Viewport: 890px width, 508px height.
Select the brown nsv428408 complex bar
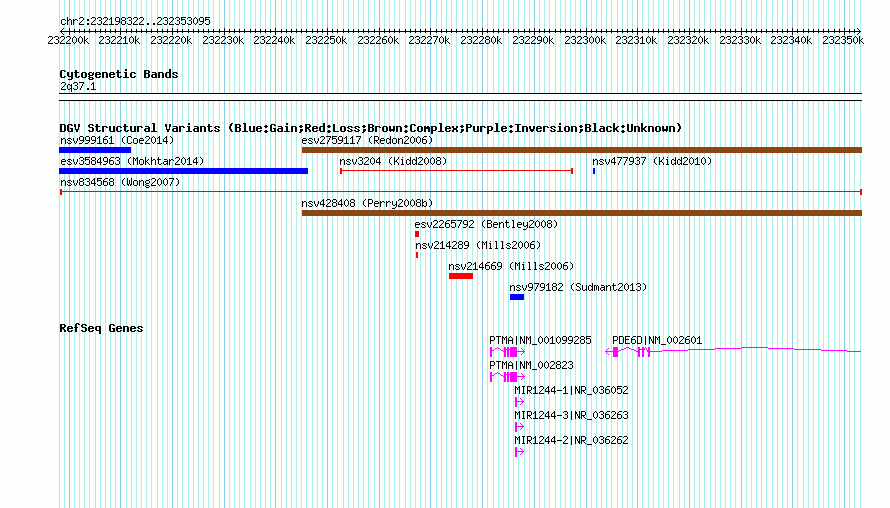click(582, 213)
